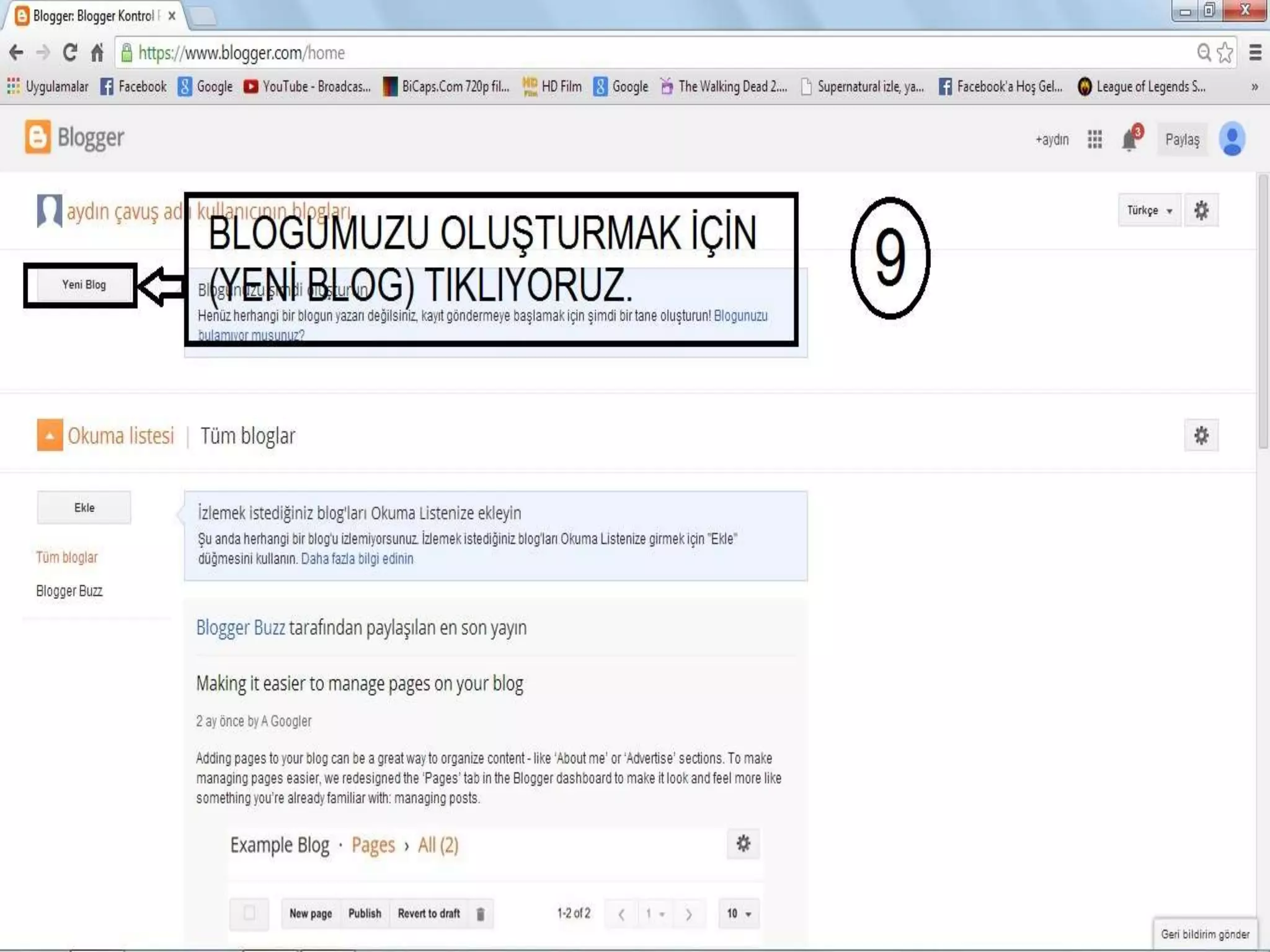The height and width of the screenshot is (952, 1270).
Task: Open the notifications bell
Action: click(x=1130, y=139)
